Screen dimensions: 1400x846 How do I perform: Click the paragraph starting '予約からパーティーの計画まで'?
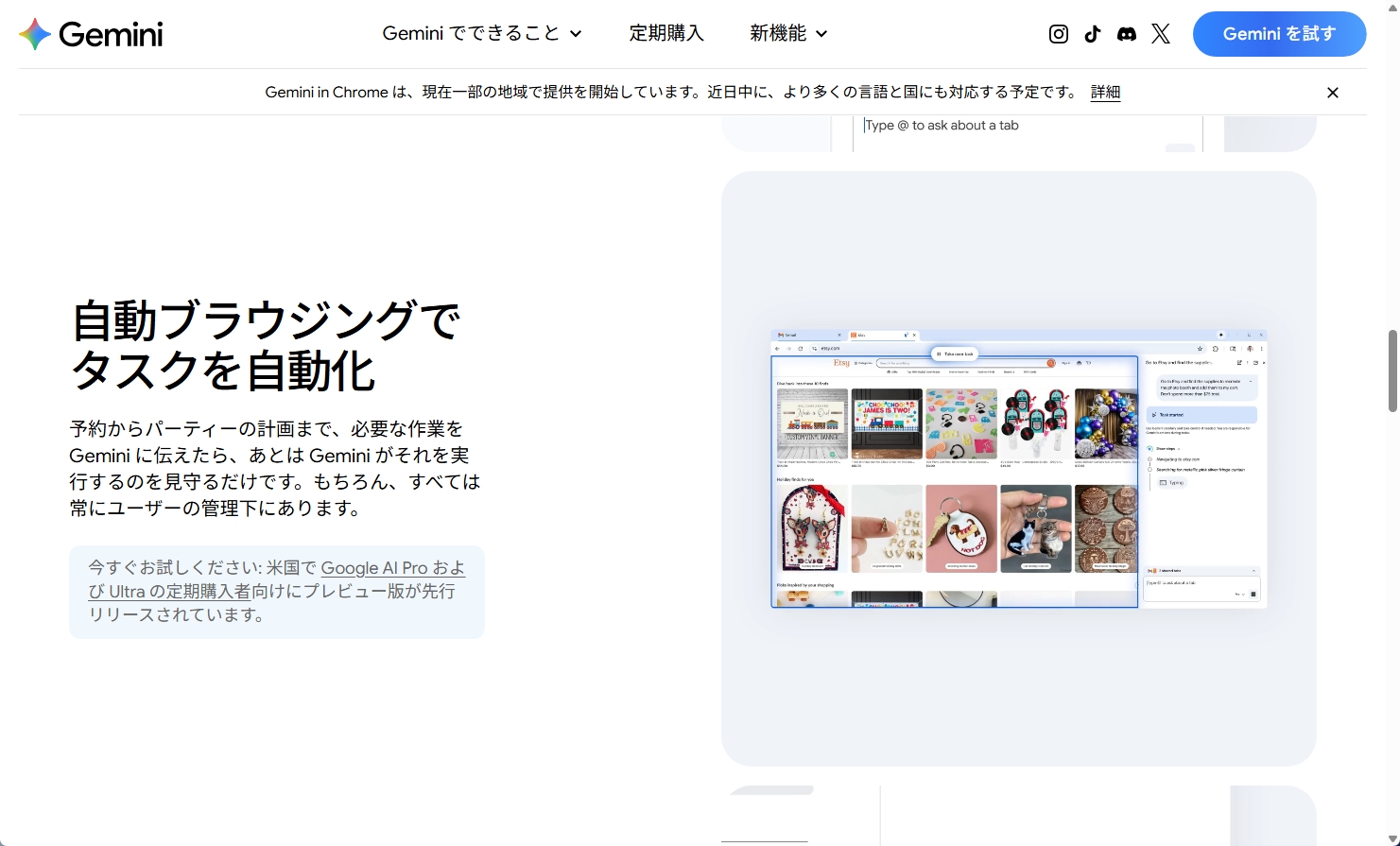tap(275, 469)
